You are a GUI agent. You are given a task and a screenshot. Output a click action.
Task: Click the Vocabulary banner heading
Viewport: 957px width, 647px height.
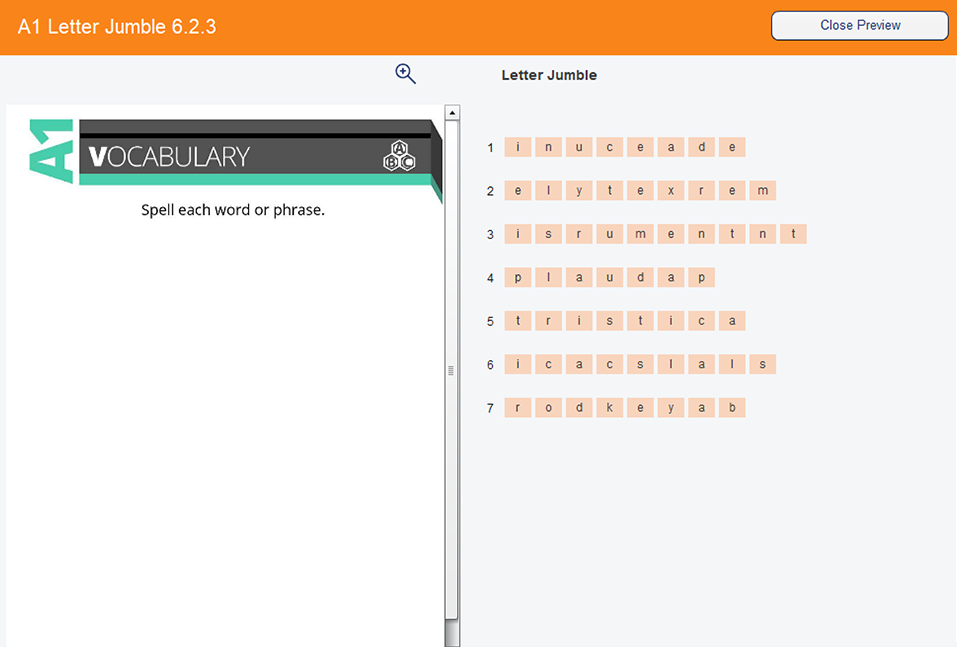click(170, 157)
